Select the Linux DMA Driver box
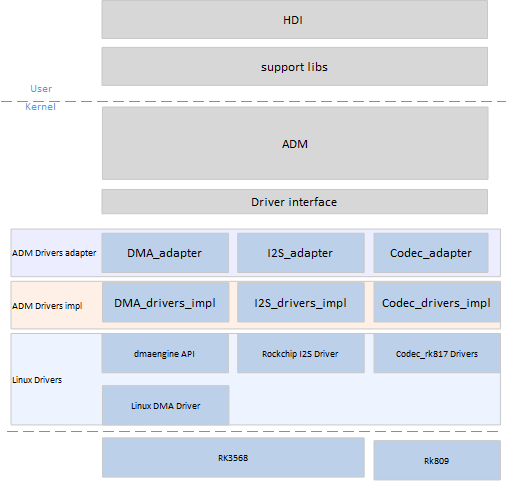The image size is (506, 481). tap(166, 405)
